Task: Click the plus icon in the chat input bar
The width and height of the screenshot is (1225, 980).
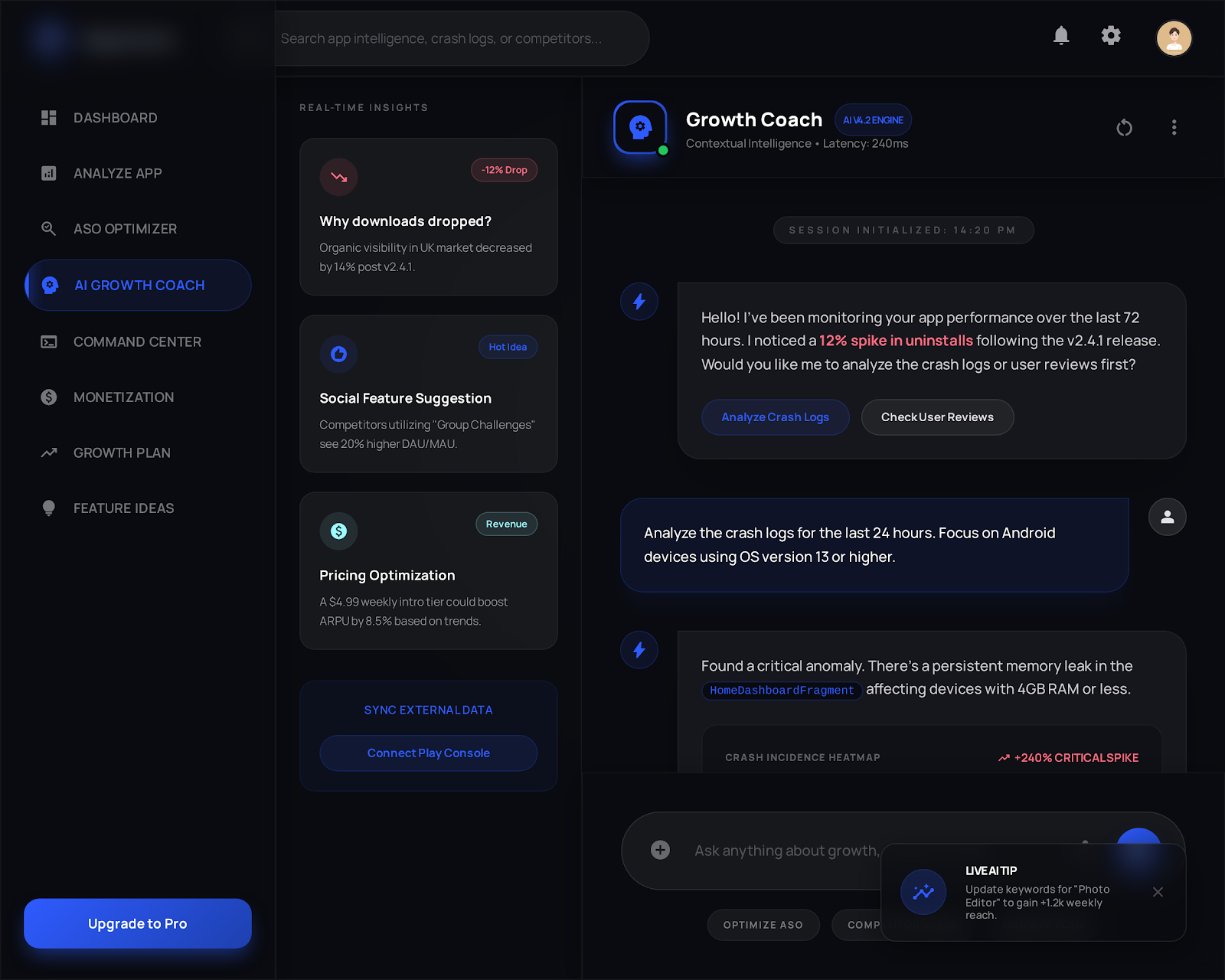Action: coord(659,850)
